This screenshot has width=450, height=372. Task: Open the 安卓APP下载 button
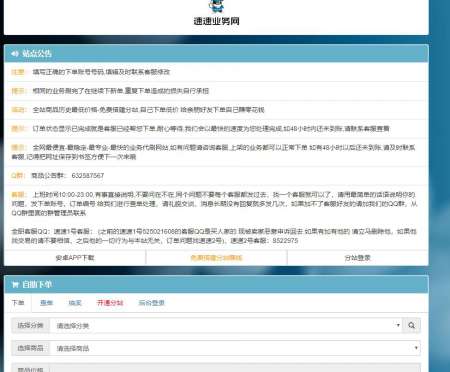coord(75,258)
